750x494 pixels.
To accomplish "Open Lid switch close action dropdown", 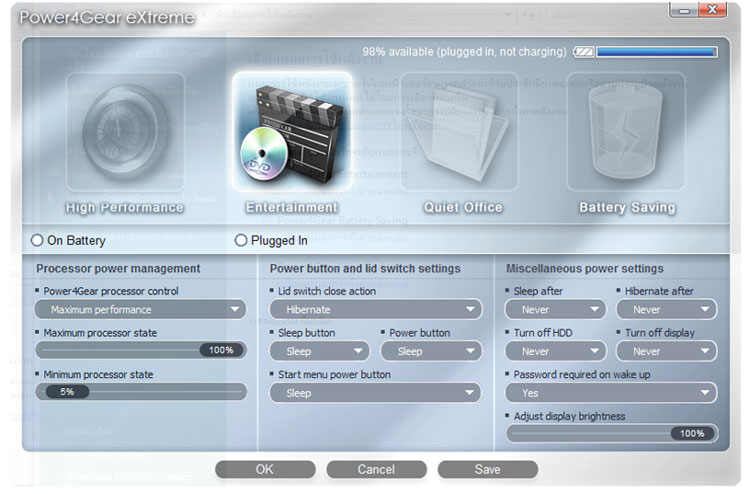I will point(376,309).
